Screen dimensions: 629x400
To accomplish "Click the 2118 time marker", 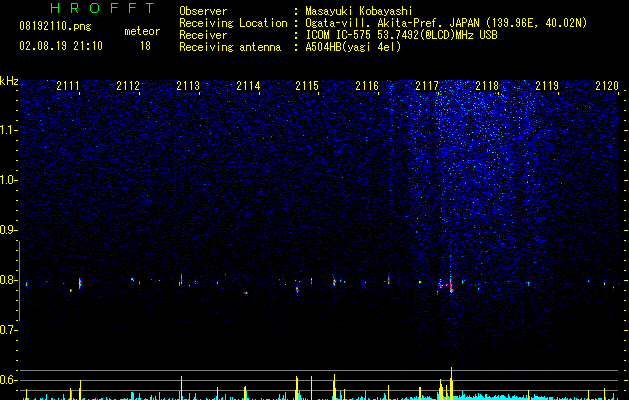I will coord(487,85).
